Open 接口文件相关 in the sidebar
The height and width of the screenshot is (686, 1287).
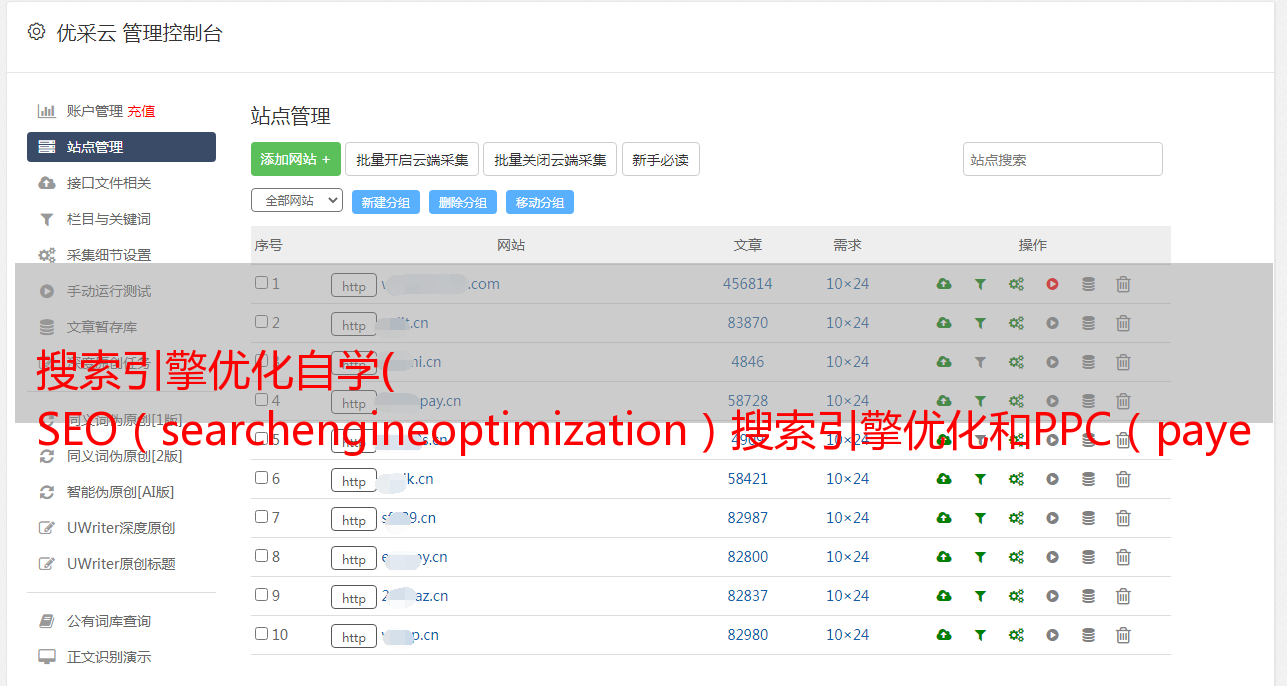pyautogui.click(x=109, y=183)
